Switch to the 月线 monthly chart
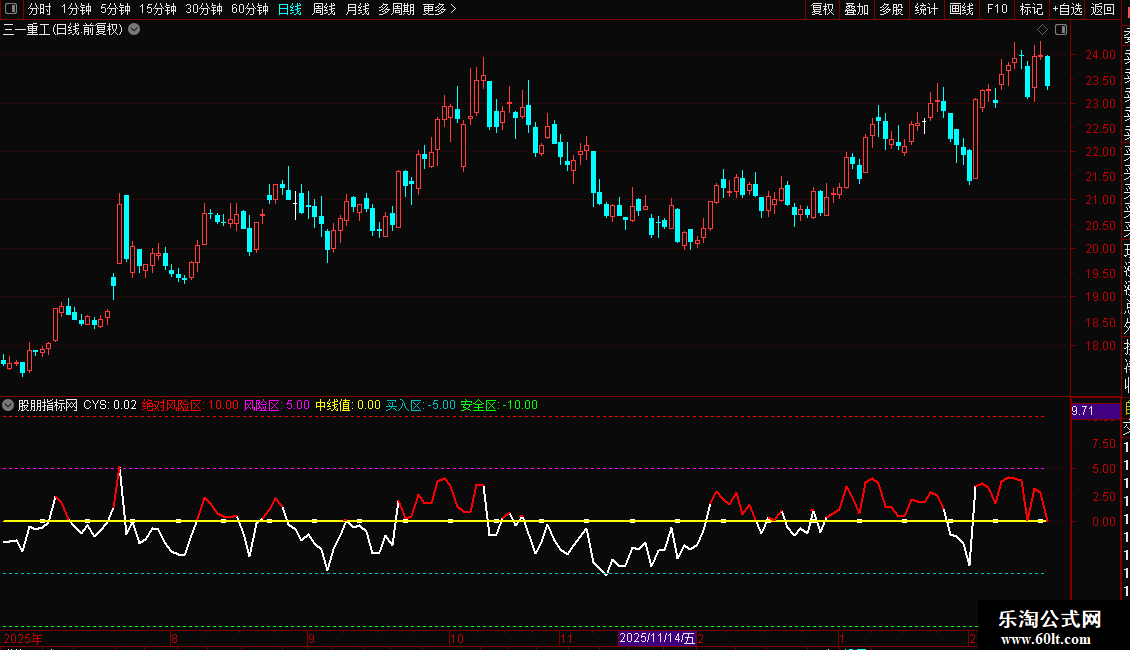The image size is (1130, 650). [x=357, y=9]
